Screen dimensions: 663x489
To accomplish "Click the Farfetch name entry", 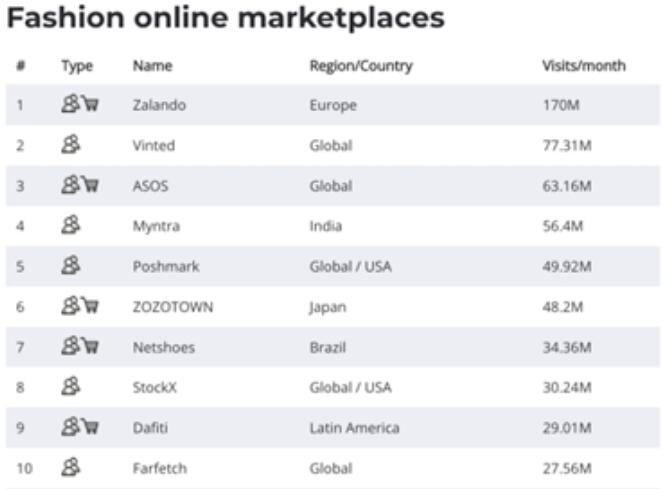I will pos(160,468).
